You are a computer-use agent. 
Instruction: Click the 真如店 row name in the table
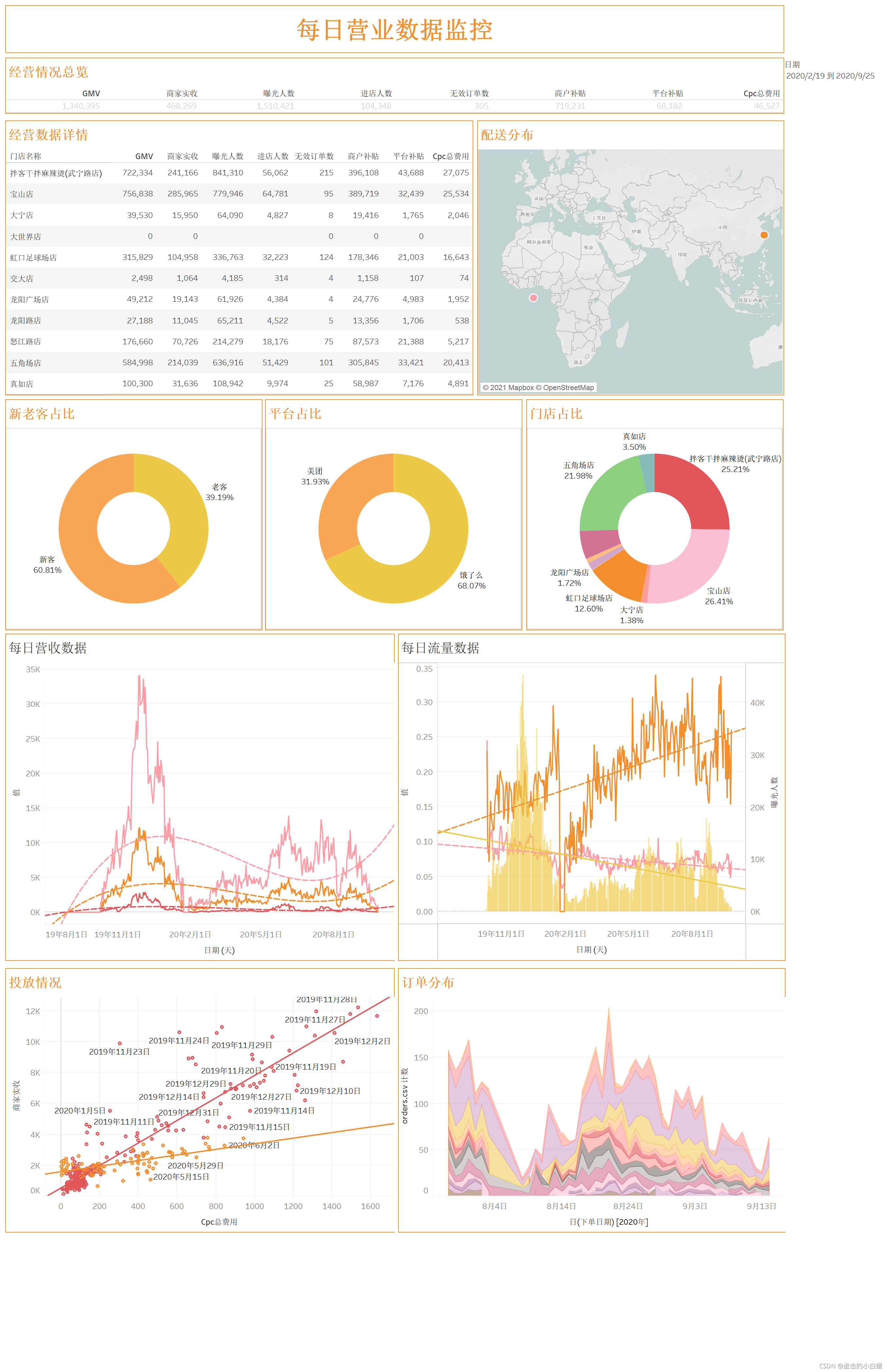click(21, 384)
